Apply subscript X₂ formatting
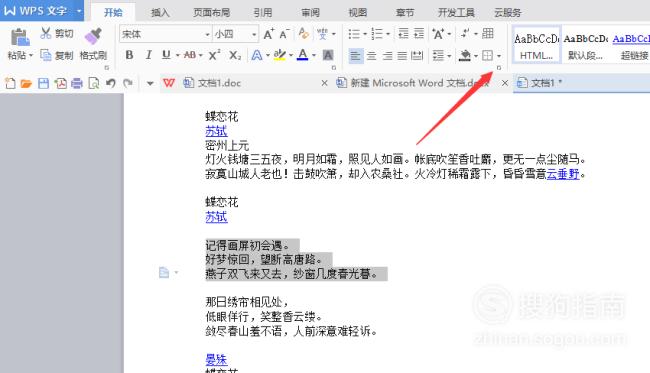The height and width of the screenshot is (373, 650). pyautogui.click(x=235, y=55)
